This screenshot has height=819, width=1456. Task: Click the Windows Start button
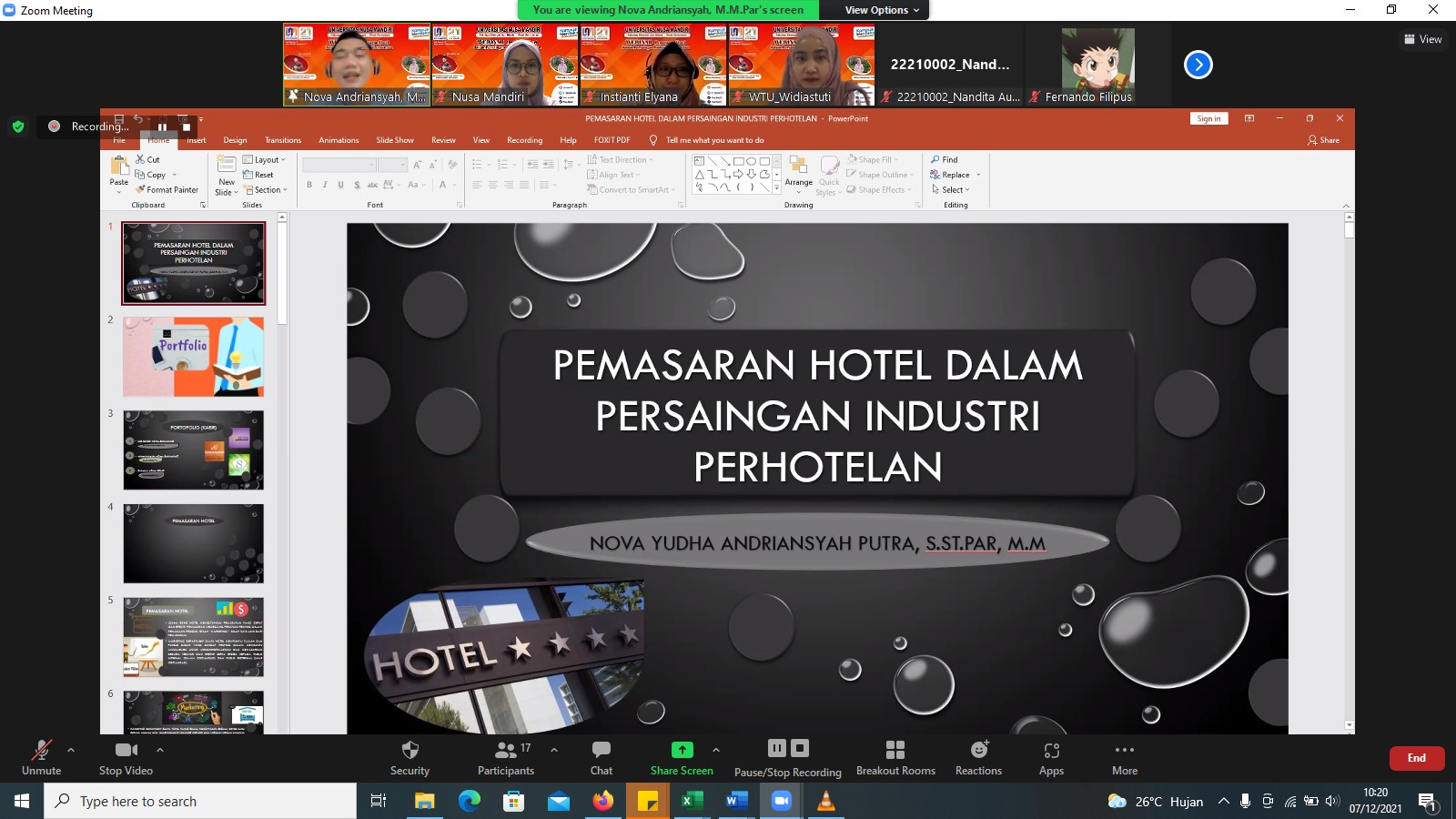coord(22,801)
